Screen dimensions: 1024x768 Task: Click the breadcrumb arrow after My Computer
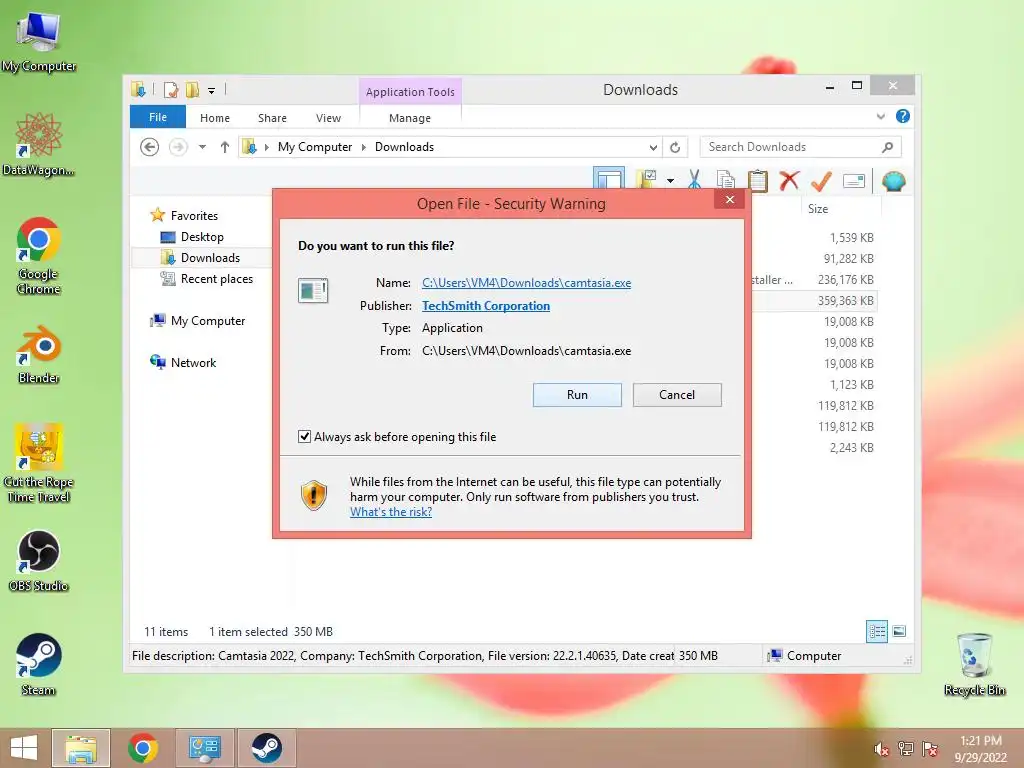coord(364,147)
